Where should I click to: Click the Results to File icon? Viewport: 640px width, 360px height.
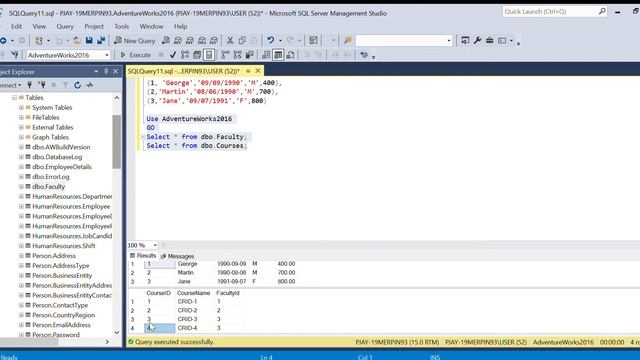pos(290,55)
